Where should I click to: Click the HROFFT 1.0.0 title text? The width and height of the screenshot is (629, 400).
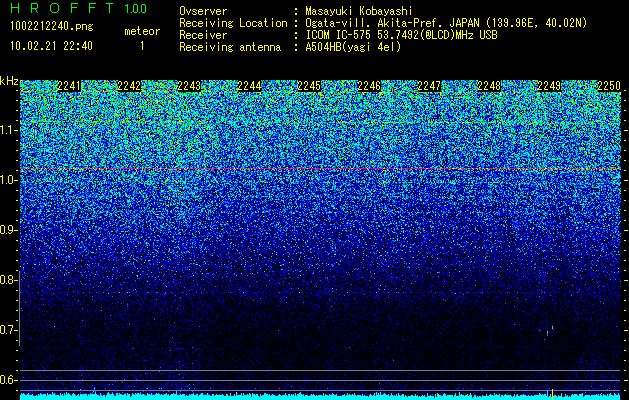click(79, 8)
